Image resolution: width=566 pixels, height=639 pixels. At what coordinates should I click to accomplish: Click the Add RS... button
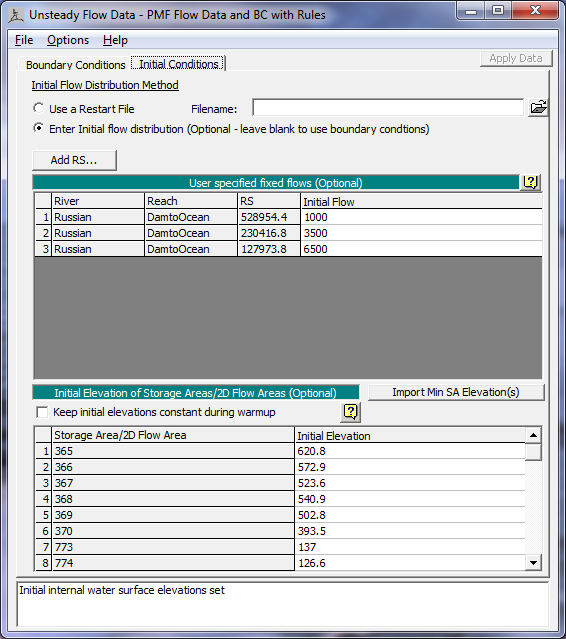click(x=74, y=160)
